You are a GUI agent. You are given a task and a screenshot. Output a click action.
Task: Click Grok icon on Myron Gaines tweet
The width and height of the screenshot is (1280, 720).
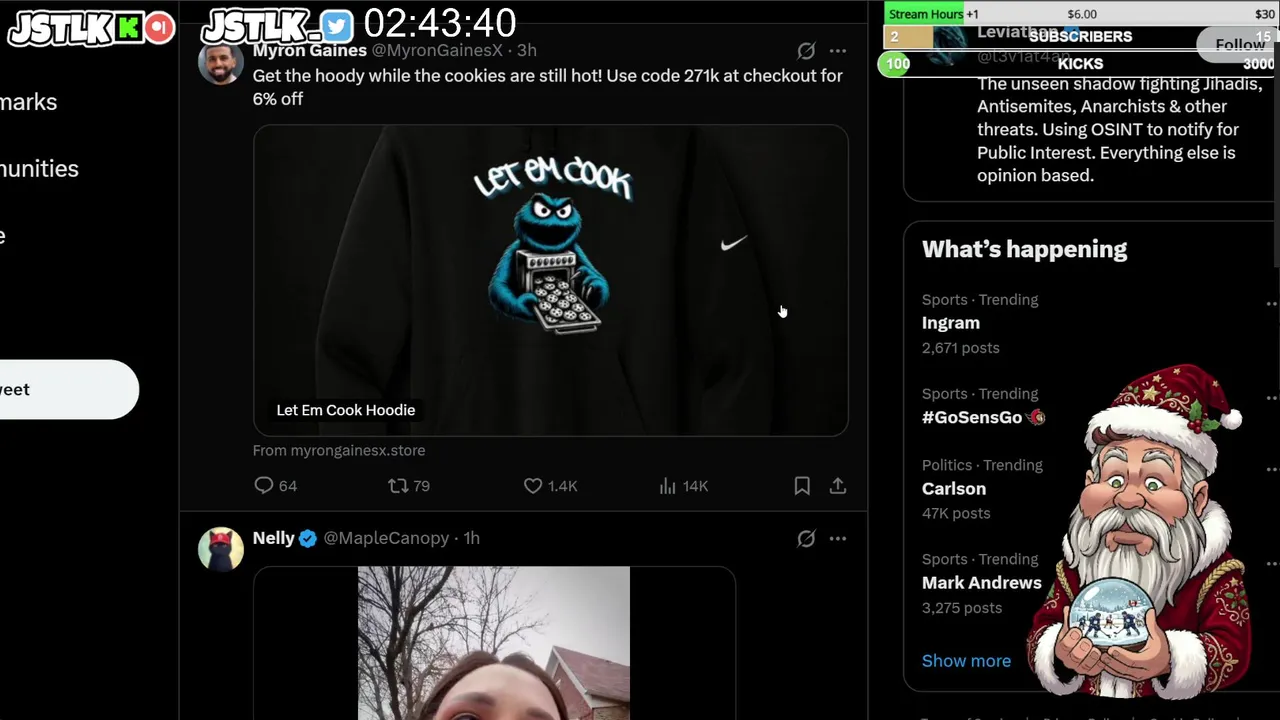click(x=806, y=50)
